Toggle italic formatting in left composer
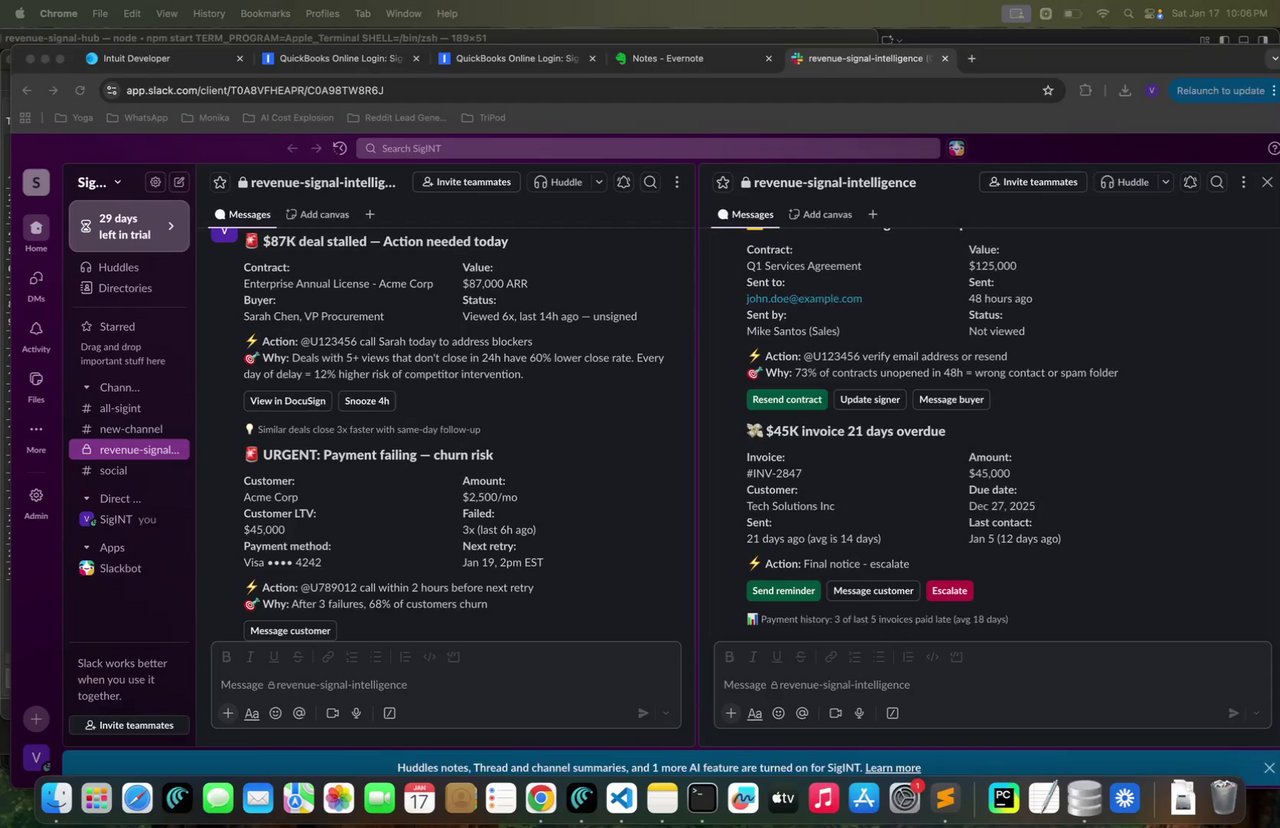Image resolution: width=1280 pixels, height=828 pixels. 250,657
